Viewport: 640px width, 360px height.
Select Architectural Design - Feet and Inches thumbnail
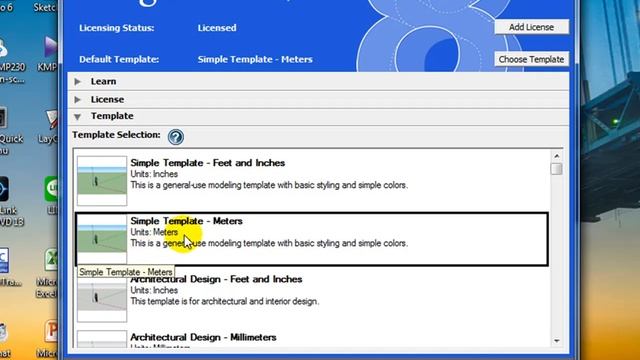[x=102, y=299]
